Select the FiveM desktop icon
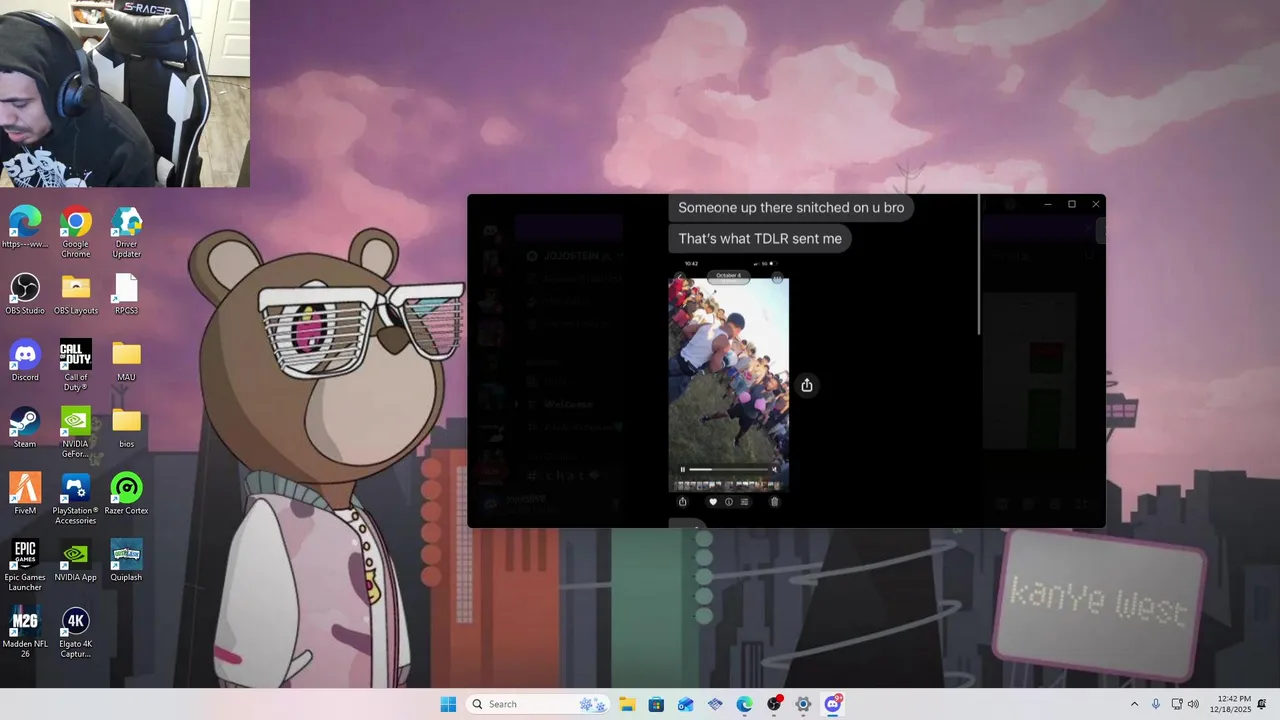This screenshot has height=720, width=1280. coord(25,494)
